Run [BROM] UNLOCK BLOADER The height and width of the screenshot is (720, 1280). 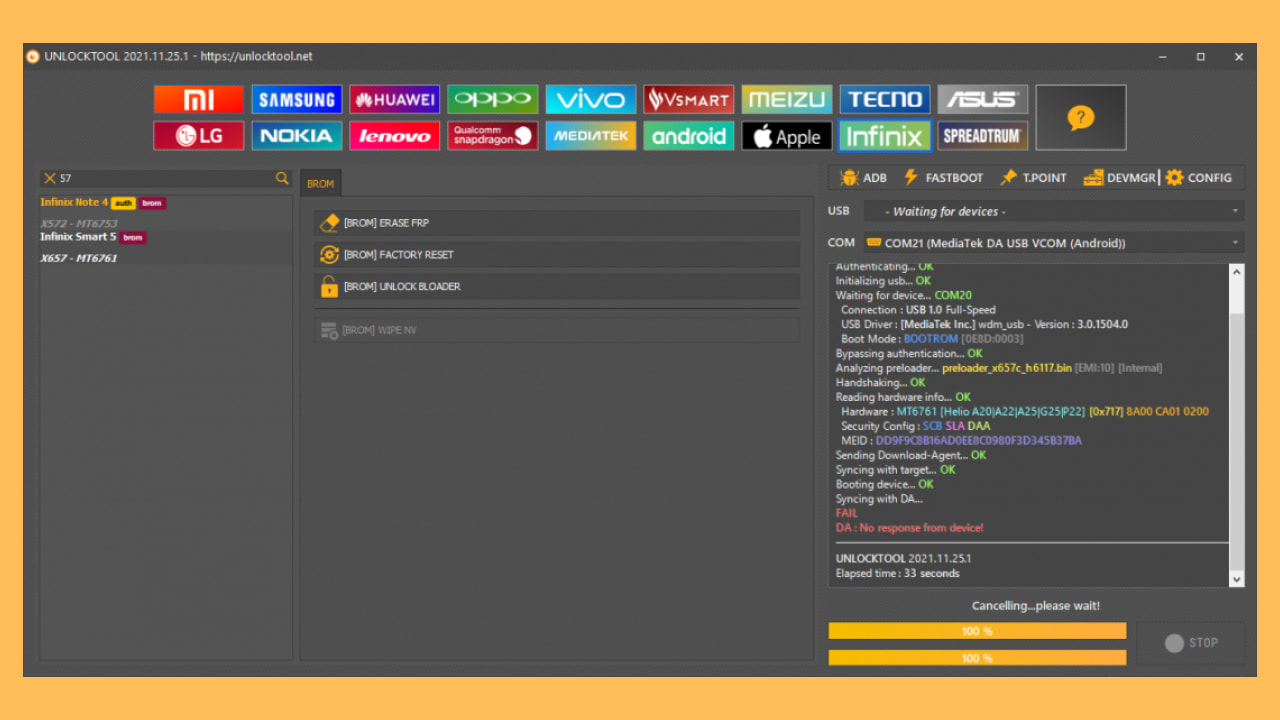[557, 287]
